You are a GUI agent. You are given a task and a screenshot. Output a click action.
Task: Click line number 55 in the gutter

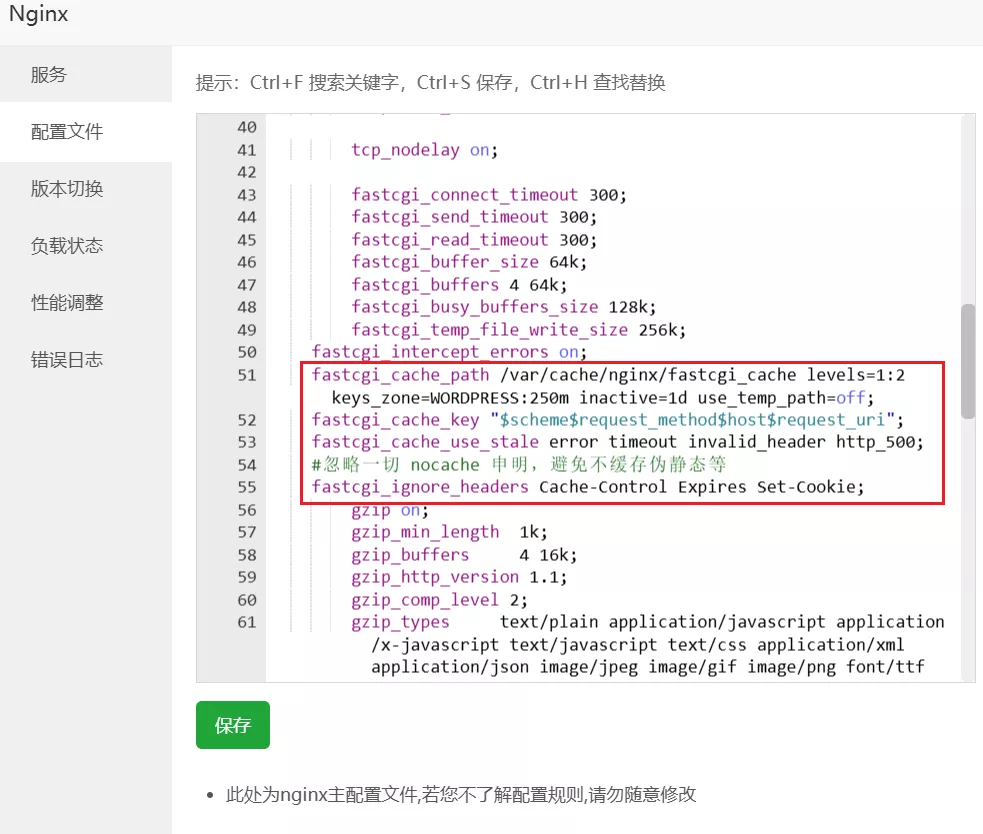pyautogui.click(x=246, y=487)
